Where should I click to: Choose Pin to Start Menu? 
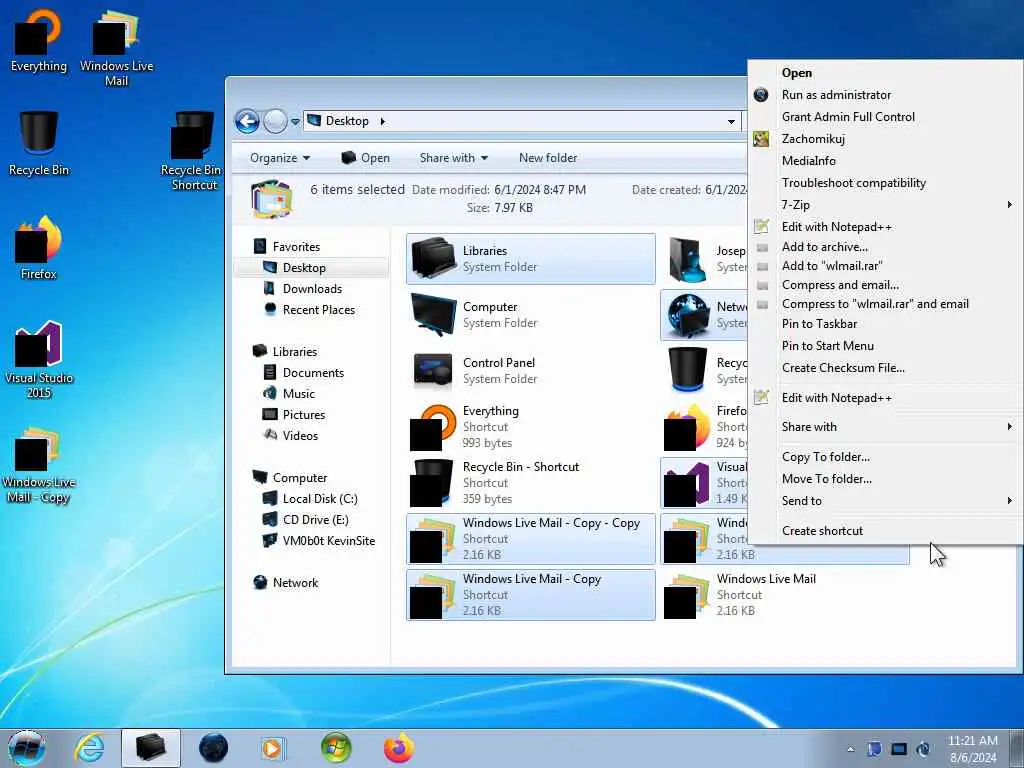(887, 346)
